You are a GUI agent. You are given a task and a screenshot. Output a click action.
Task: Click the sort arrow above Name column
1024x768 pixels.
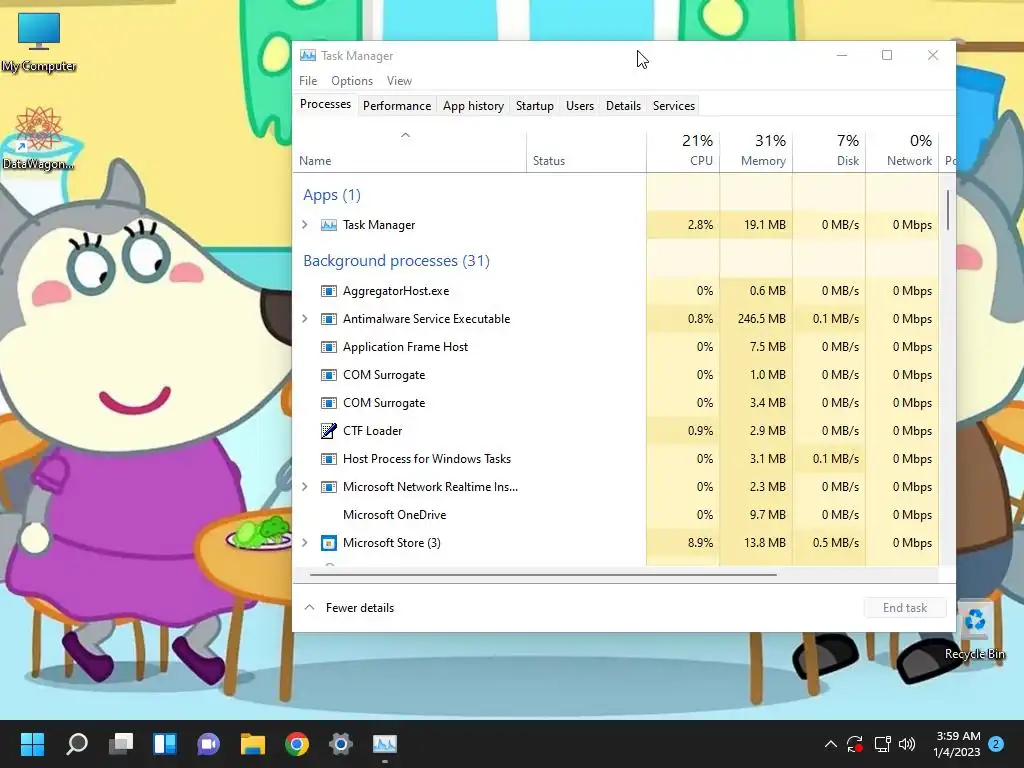pyautogui.click(x=406, y=135)
